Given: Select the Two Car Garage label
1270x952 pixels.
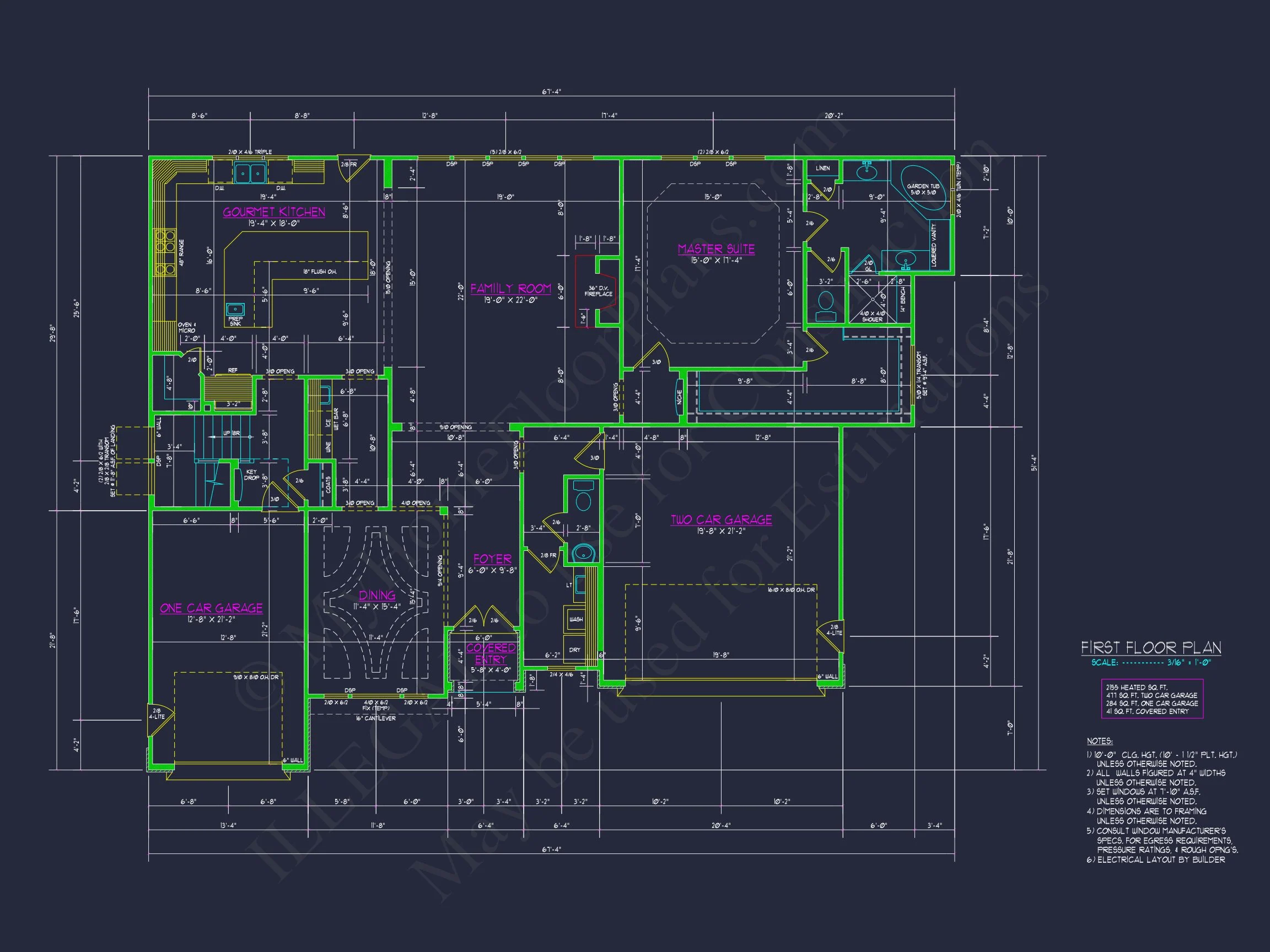Looking at the screenshot, I should pos(721,520).
